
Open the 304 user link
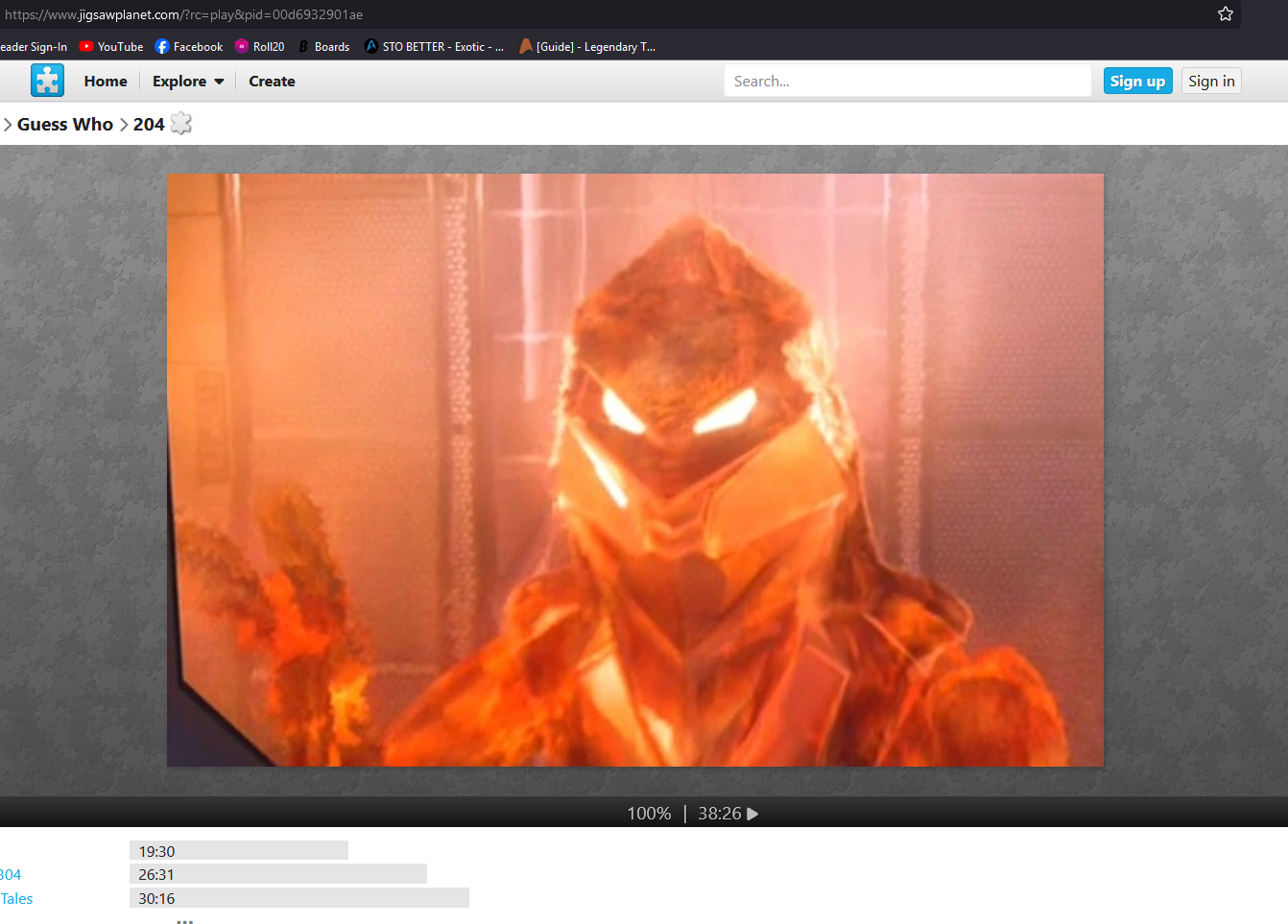coord(11,874)
